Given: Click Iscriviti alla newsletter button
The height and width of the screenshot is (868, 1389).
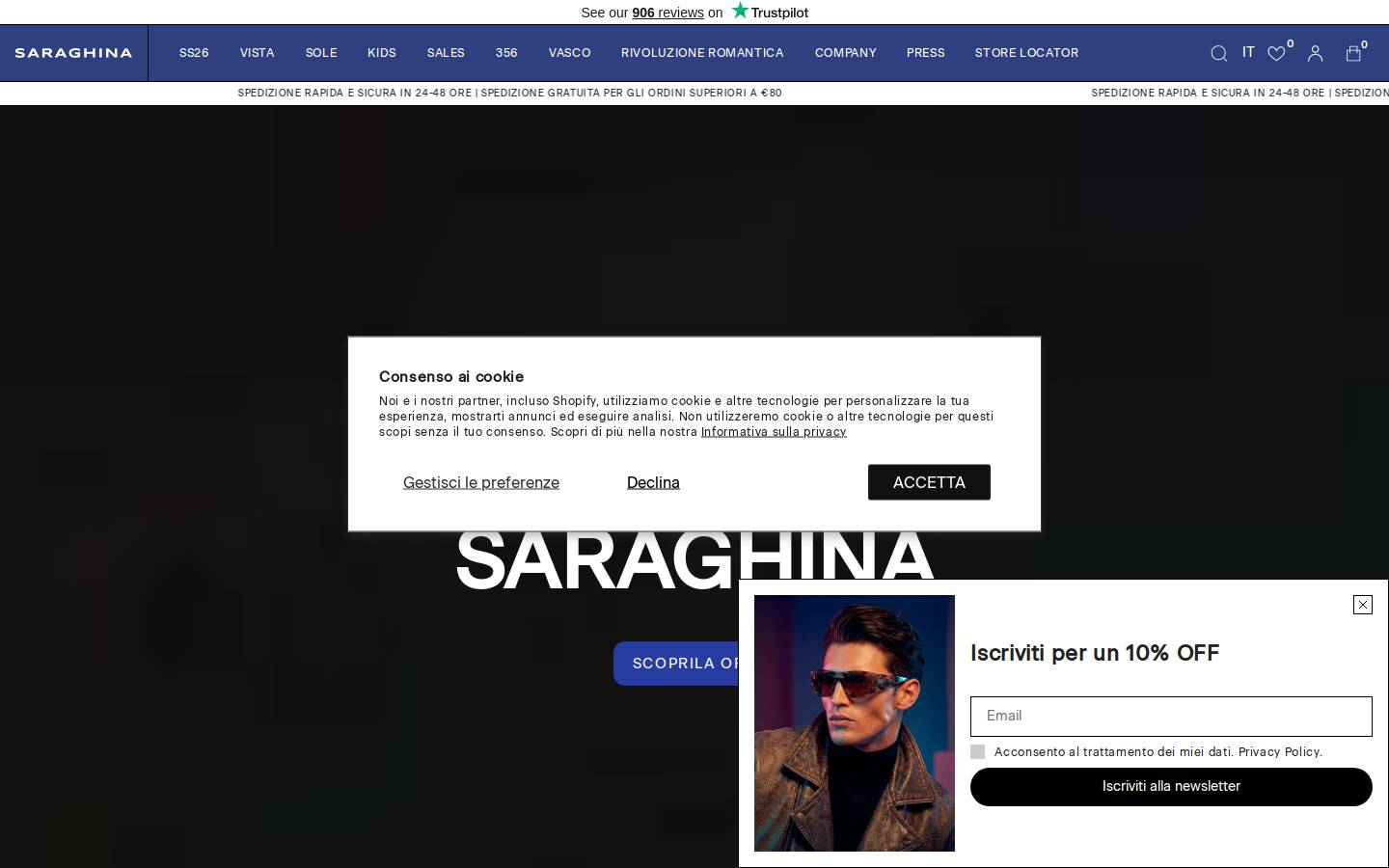Looking at the screenshot, I should (1171, 787).
